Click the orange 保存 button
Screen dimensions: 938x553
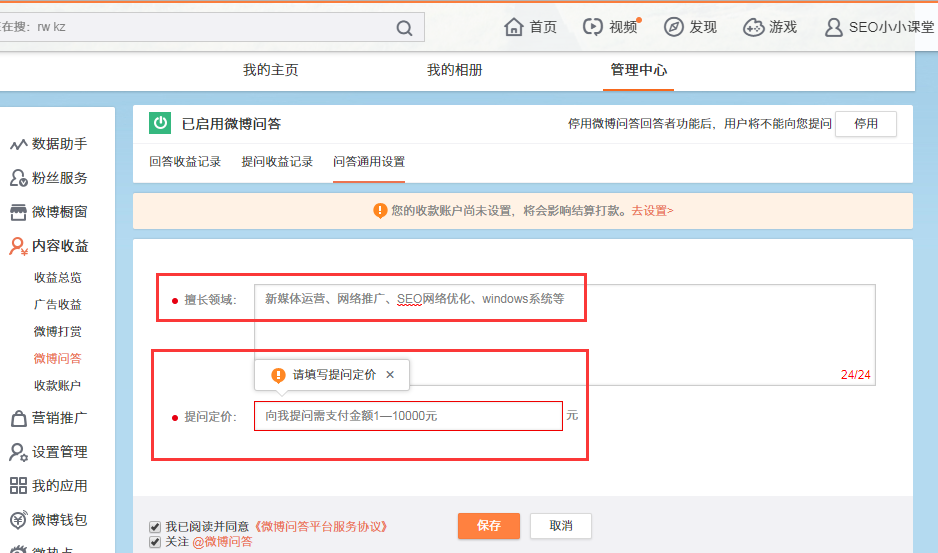(489, 526)
